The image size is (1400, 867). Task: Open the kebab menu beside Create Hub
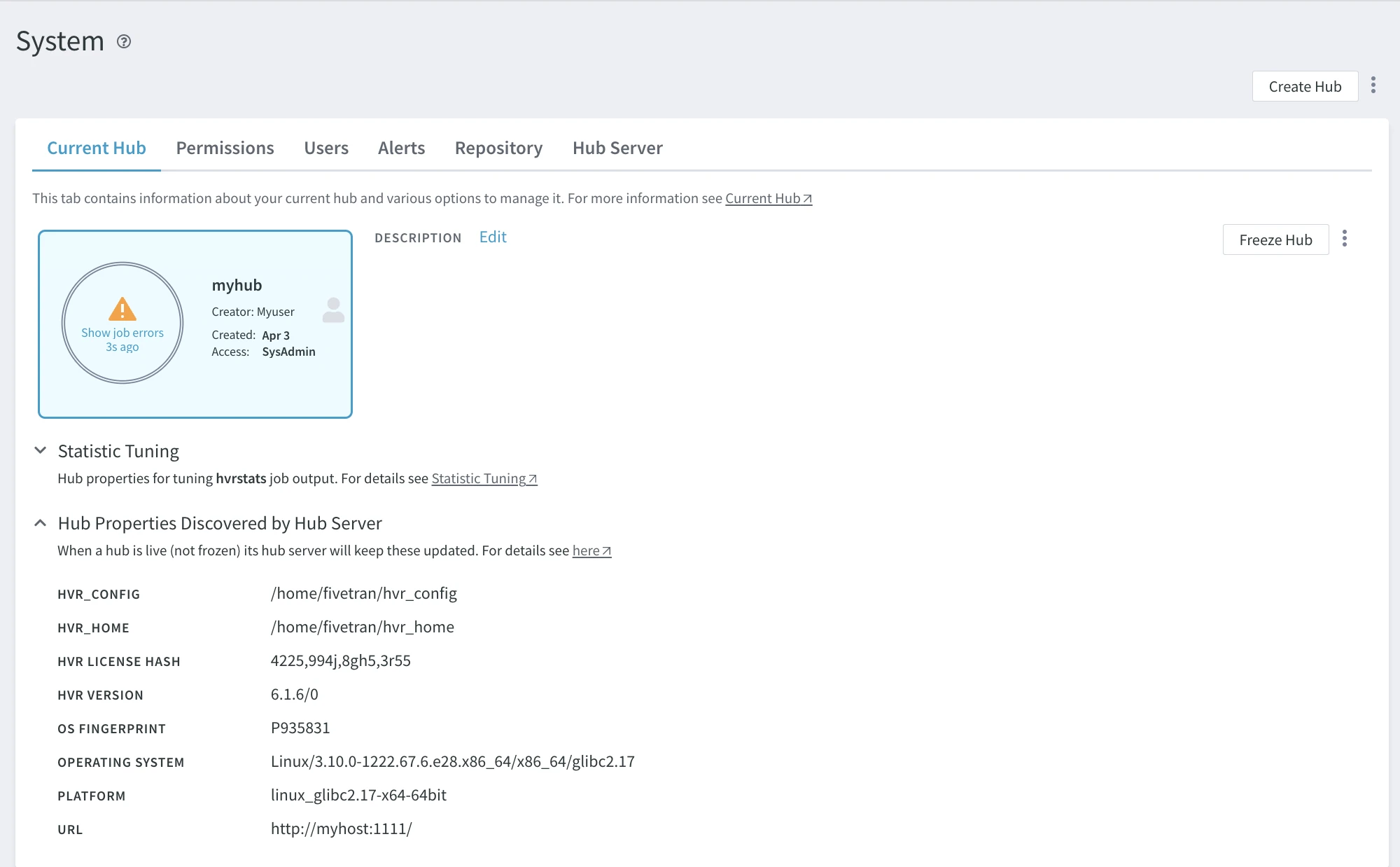coord(1373,85)
